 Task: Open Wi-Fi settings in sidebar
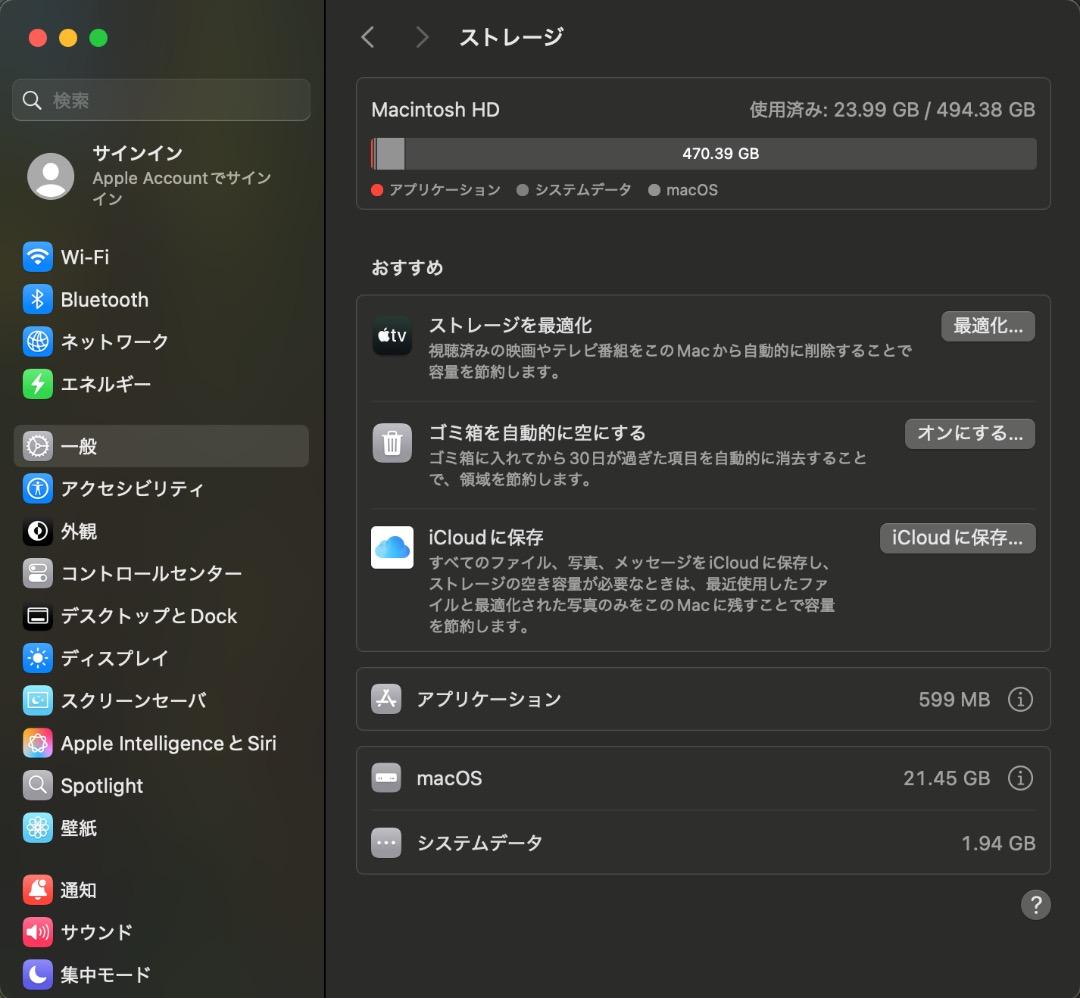pyautogui.click(x=161, y=257)
